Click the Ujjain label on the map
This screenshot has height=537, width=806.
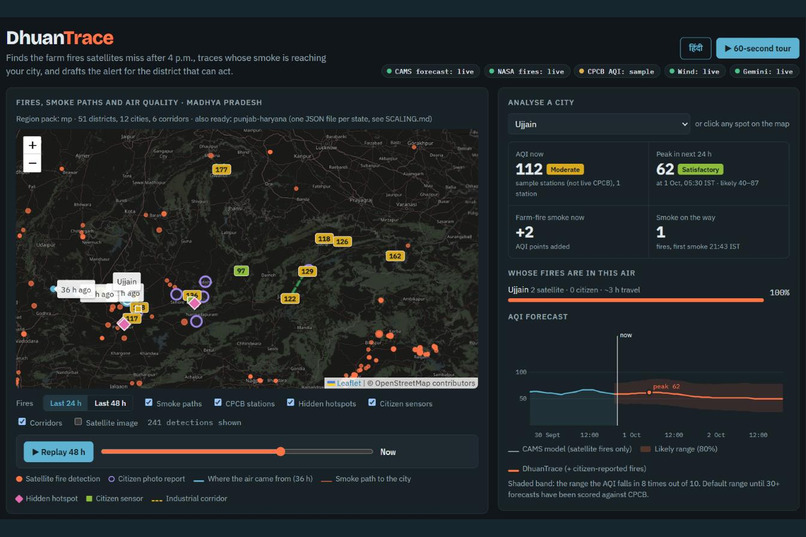(126, 281)
